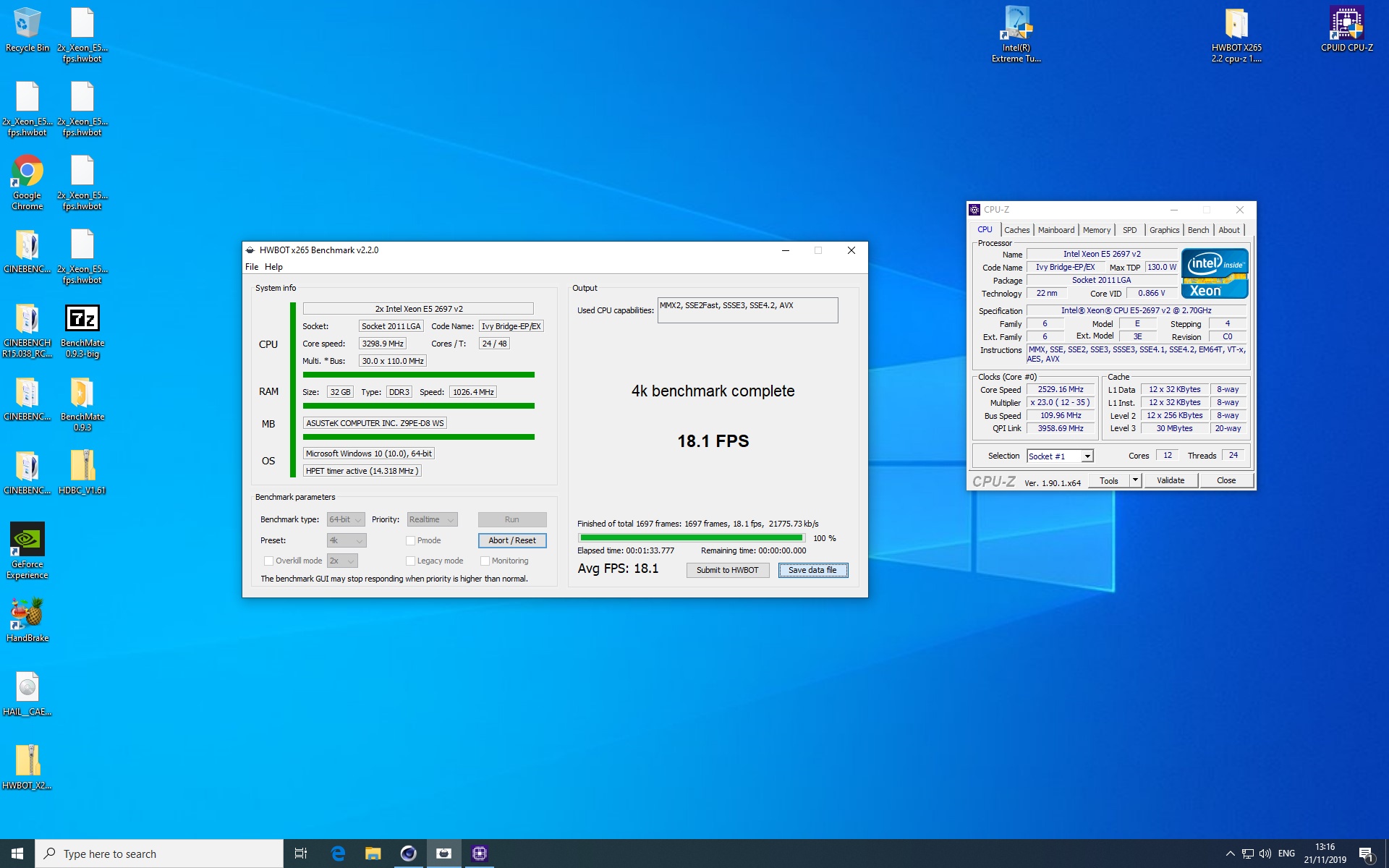Viewport: 1389px width, 868px height.
Task: Open Microsoft Edge from the taskbar
Action: [x=338, y=854]
